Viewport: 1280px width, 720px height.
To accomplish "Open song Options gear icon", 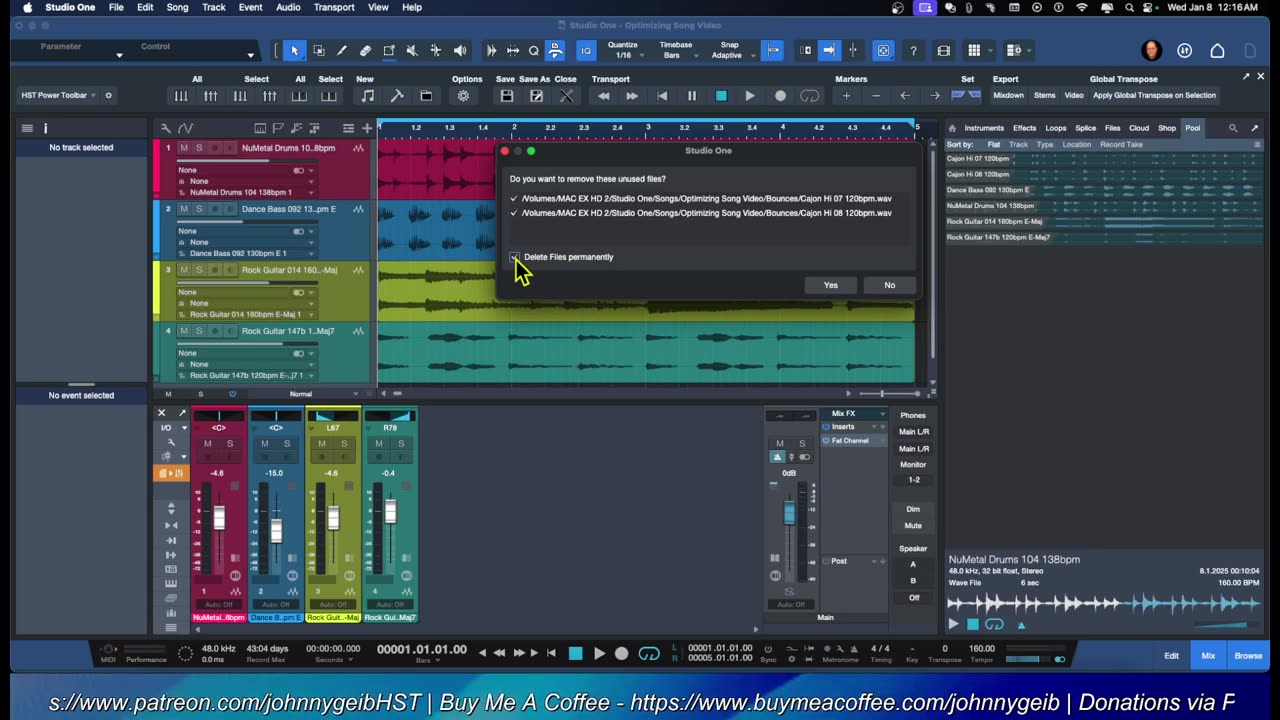I will pos(463,96).
